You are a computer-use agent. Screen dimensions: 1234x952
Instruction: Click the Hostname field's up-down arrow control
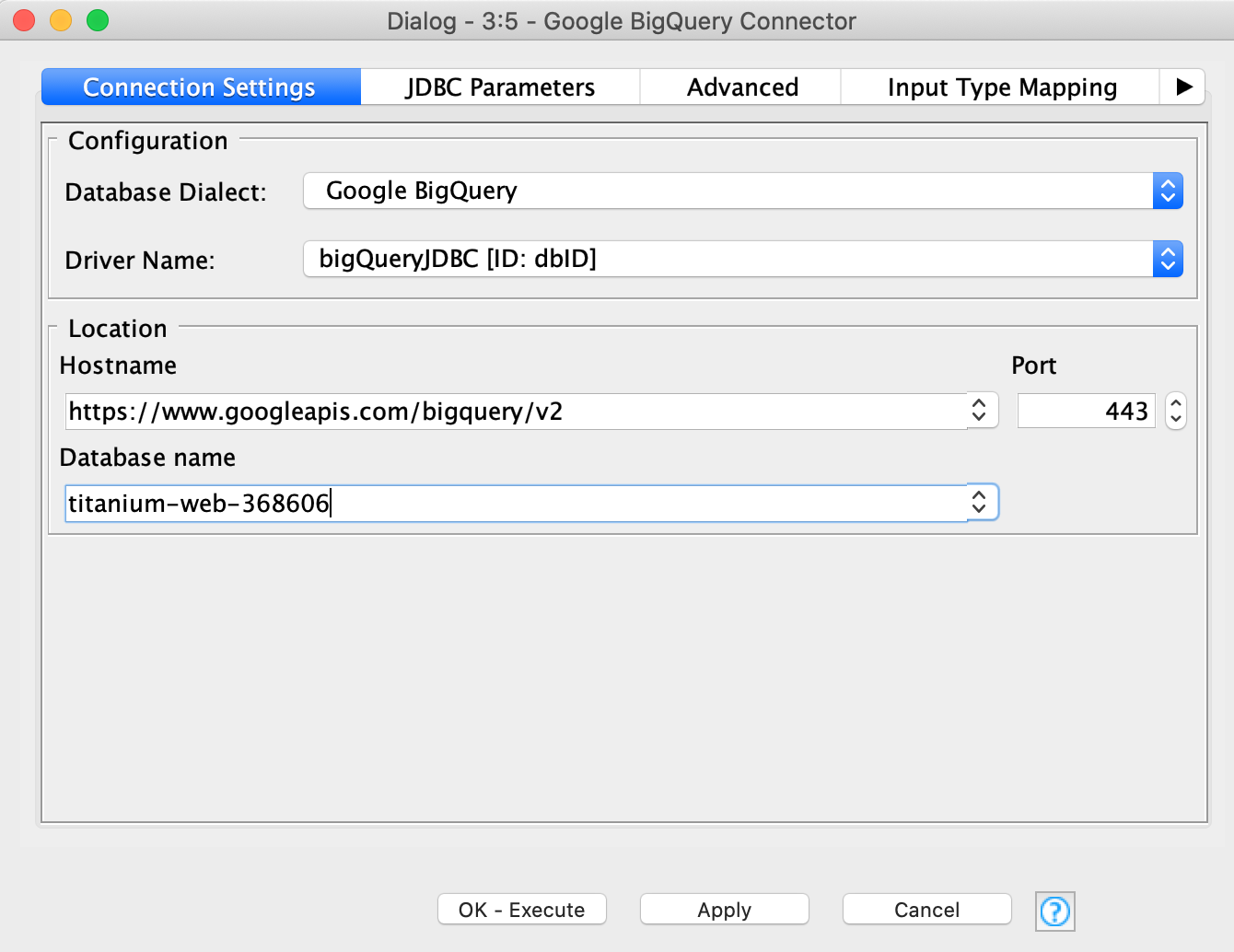click(x=979, y=411)
